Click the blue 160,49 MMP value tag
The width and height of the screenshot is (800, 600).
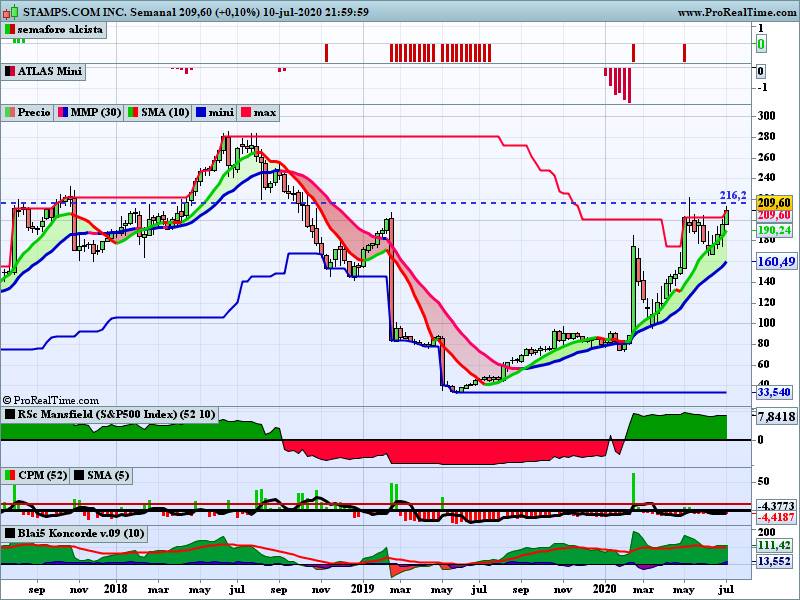click(776, 262)
